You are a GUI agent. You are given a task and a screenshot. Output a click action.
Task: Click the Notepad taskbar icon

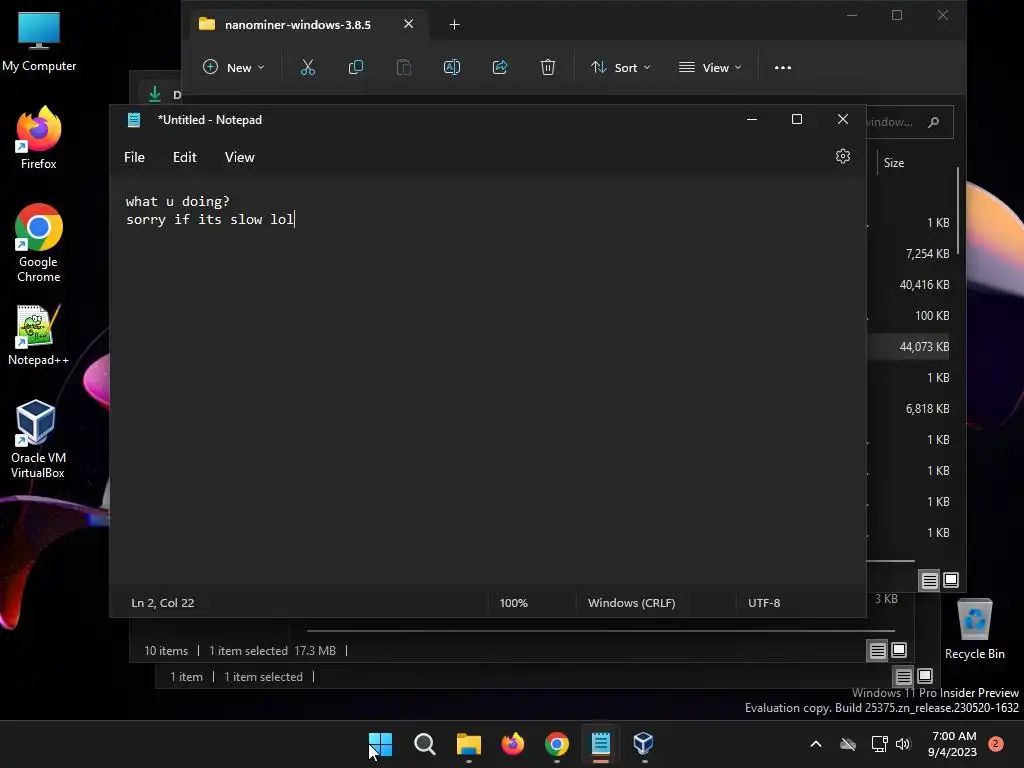600,744
